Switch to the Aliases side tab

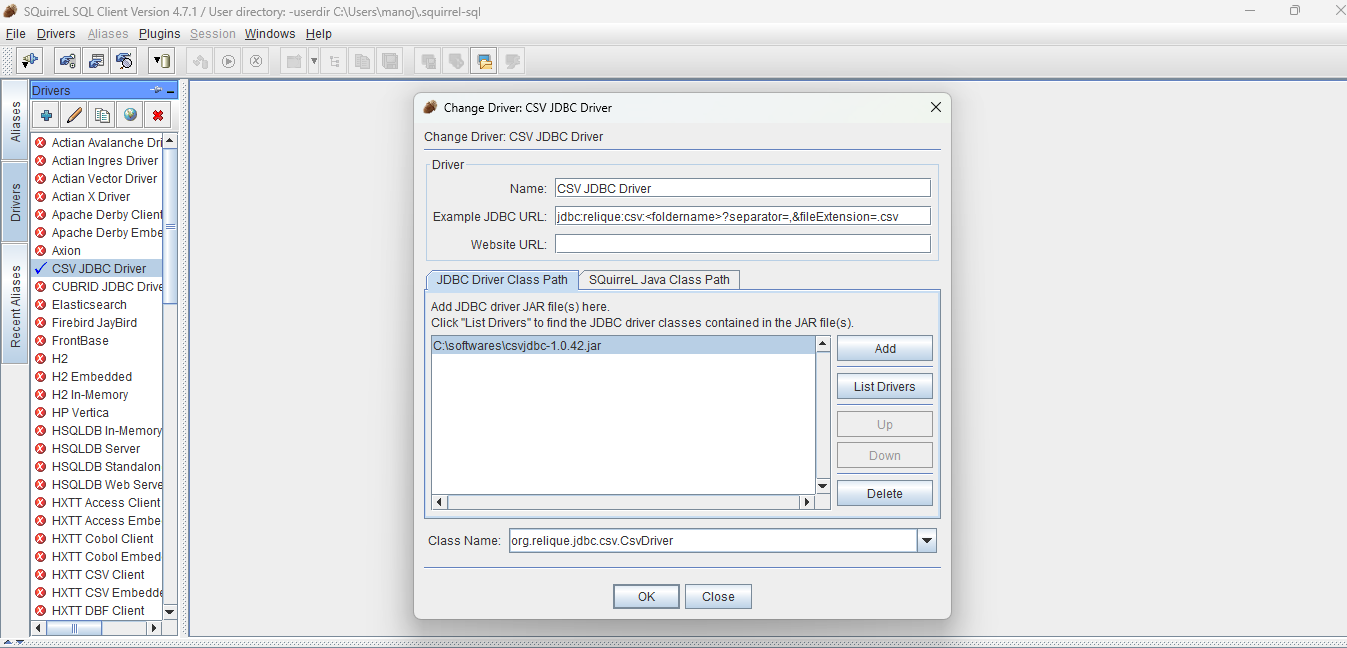pos(15,120)
